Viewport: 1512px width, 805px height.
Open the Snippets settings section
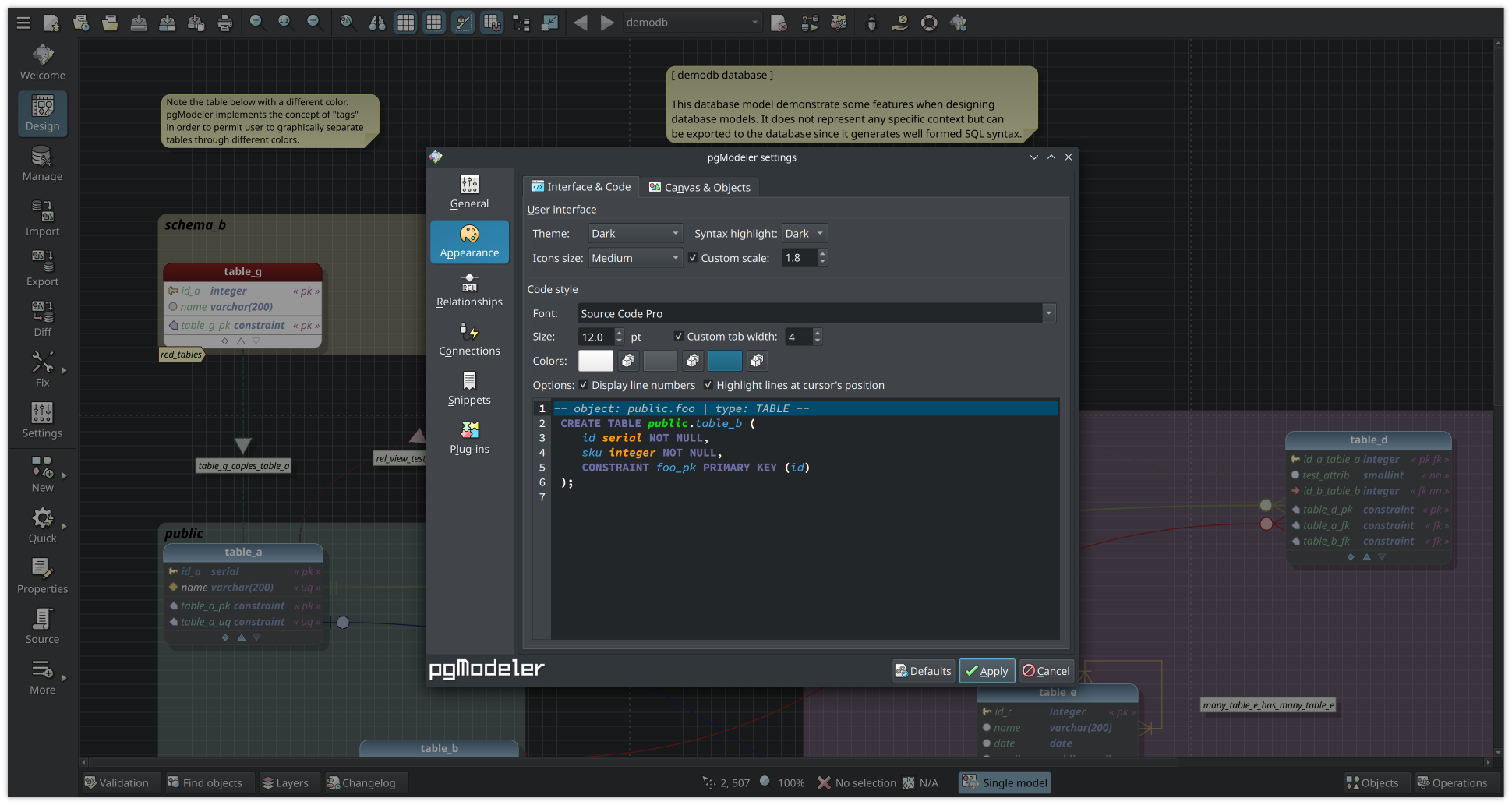[x=469, y=388]
